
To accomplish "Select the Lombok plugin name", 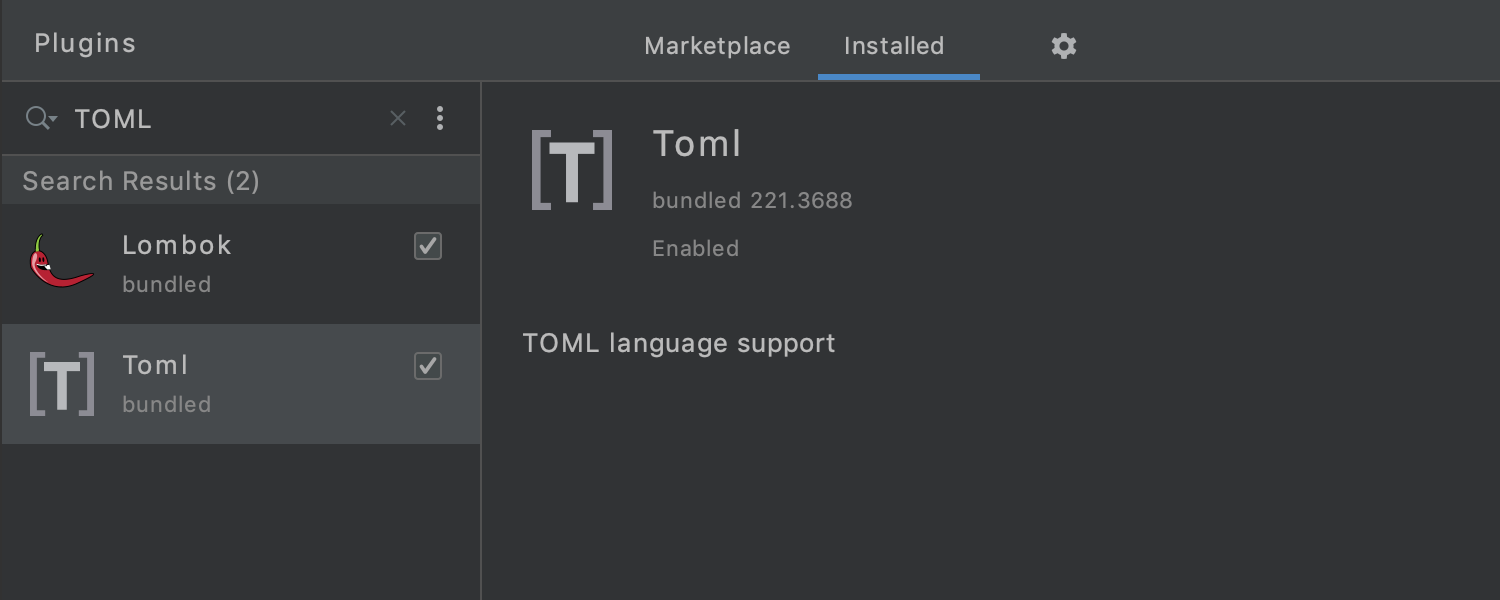I will (x=177, y=245).
